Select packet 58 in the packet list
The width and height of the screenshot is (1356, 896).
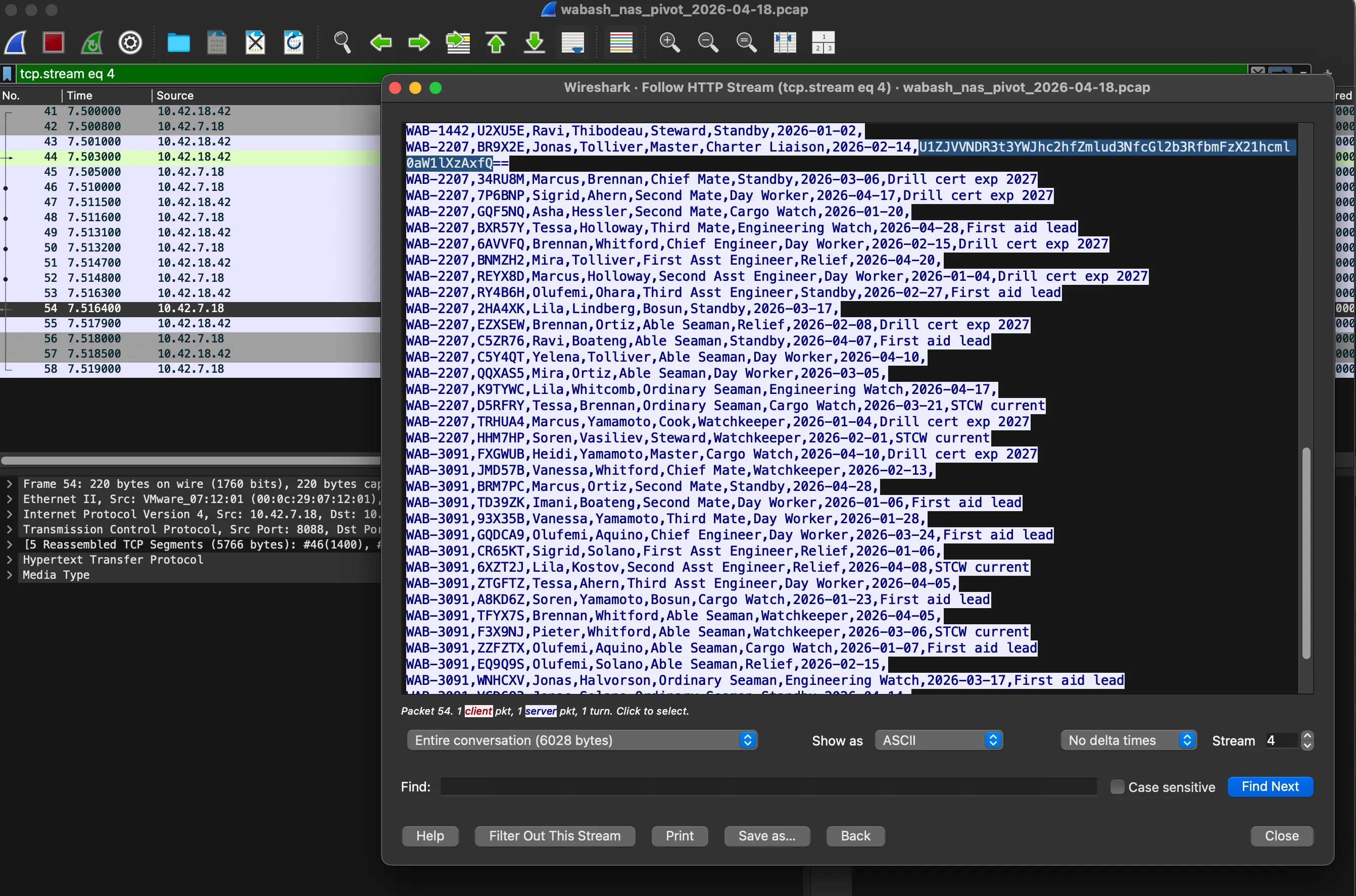[190, 369]
